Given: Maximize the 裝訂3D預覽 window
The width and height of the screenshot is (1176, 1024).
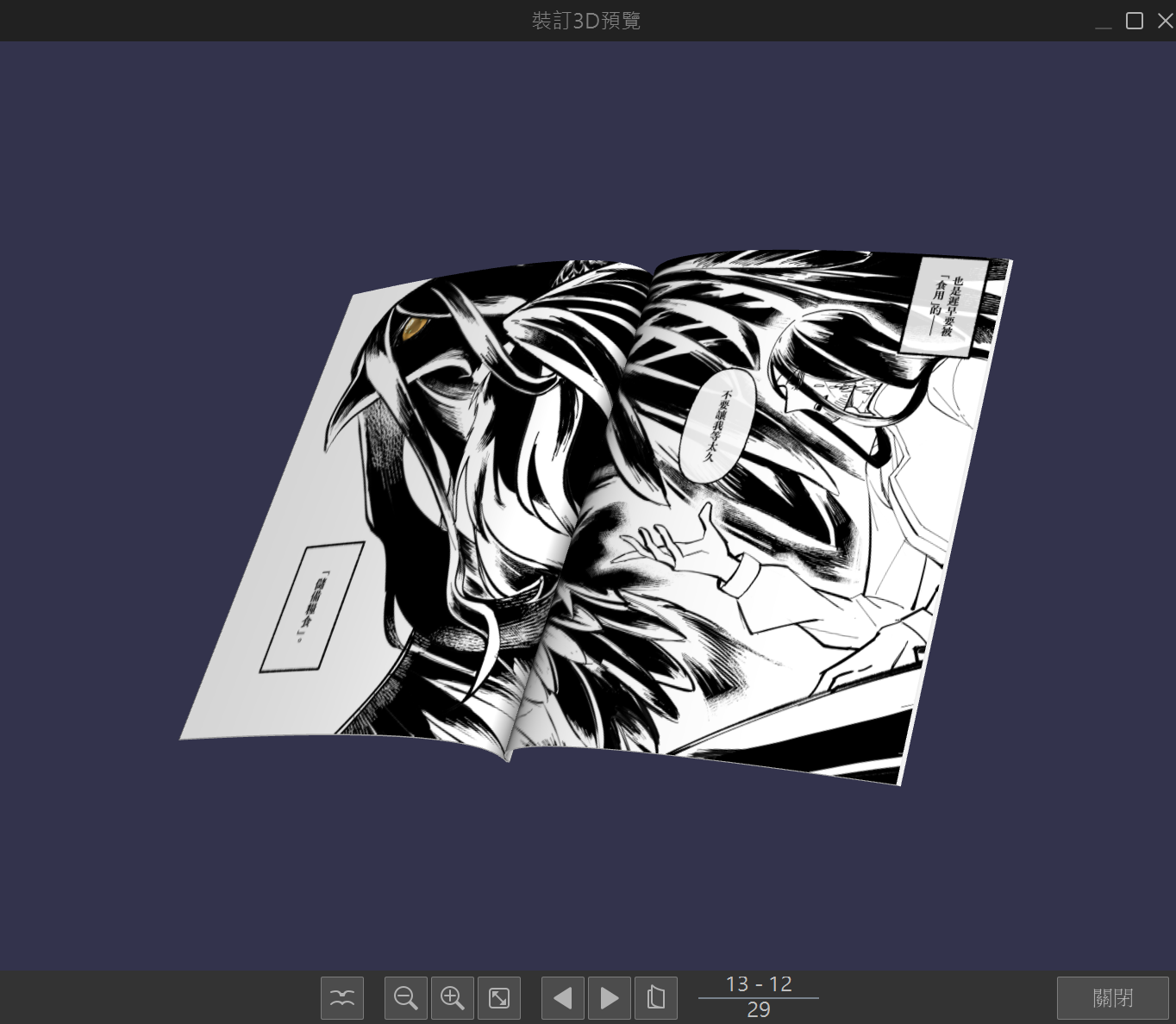Looking at the screenshot, I should click(1135, 21).
